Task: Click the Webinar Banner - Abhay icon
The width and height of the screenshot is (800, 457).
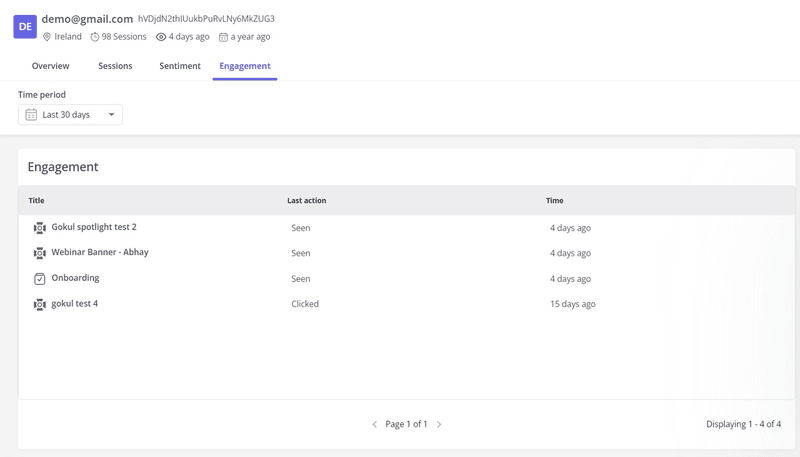Action: click(x=40, y=254)
